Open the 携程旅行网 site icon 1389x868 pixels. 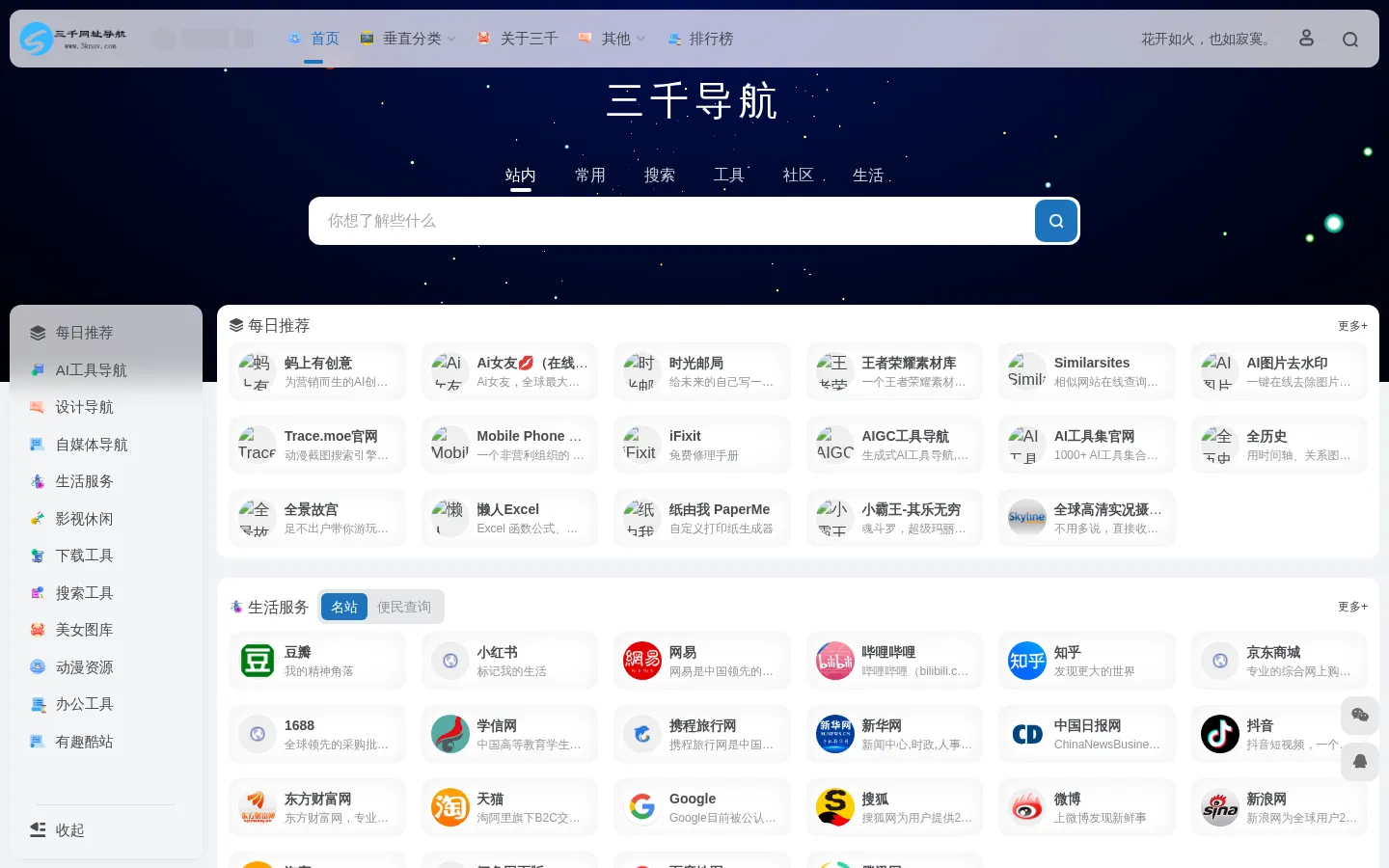[x=642, y=734]
